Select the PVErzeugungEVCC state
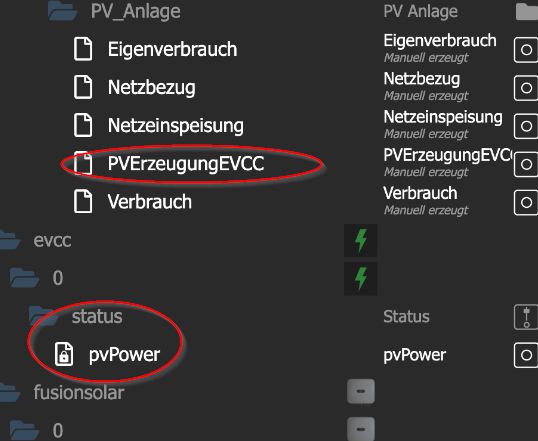538x441 pixels. pyautogui.click(x=186, y=164)
